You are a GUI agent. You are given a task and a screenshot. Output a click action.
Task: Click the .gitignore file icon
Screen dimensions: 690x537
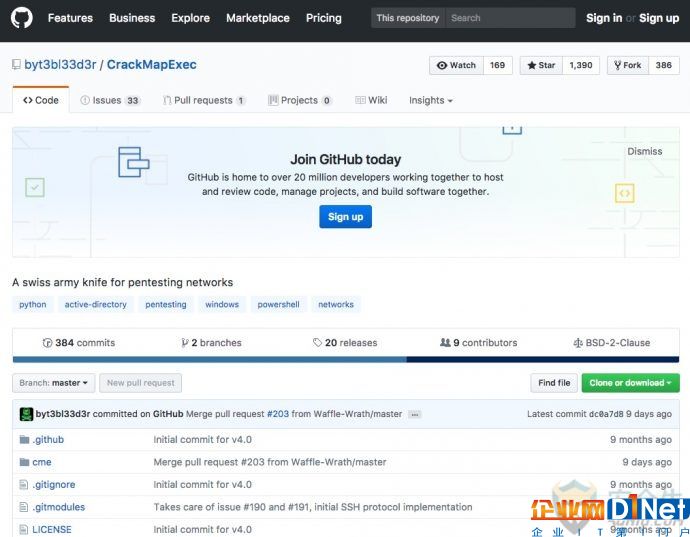(24, 485)
